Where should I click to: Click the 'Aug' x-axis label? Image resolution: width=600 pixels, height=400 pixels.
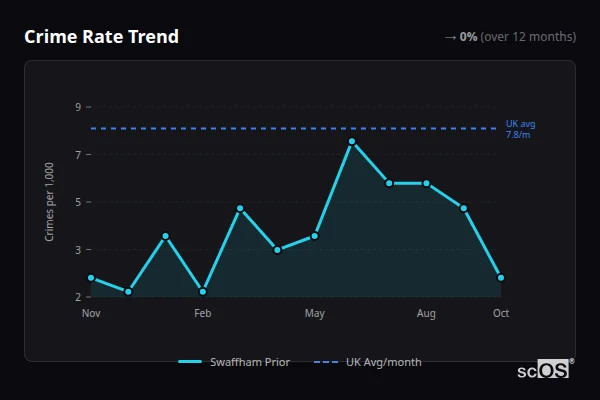[426, 314]
